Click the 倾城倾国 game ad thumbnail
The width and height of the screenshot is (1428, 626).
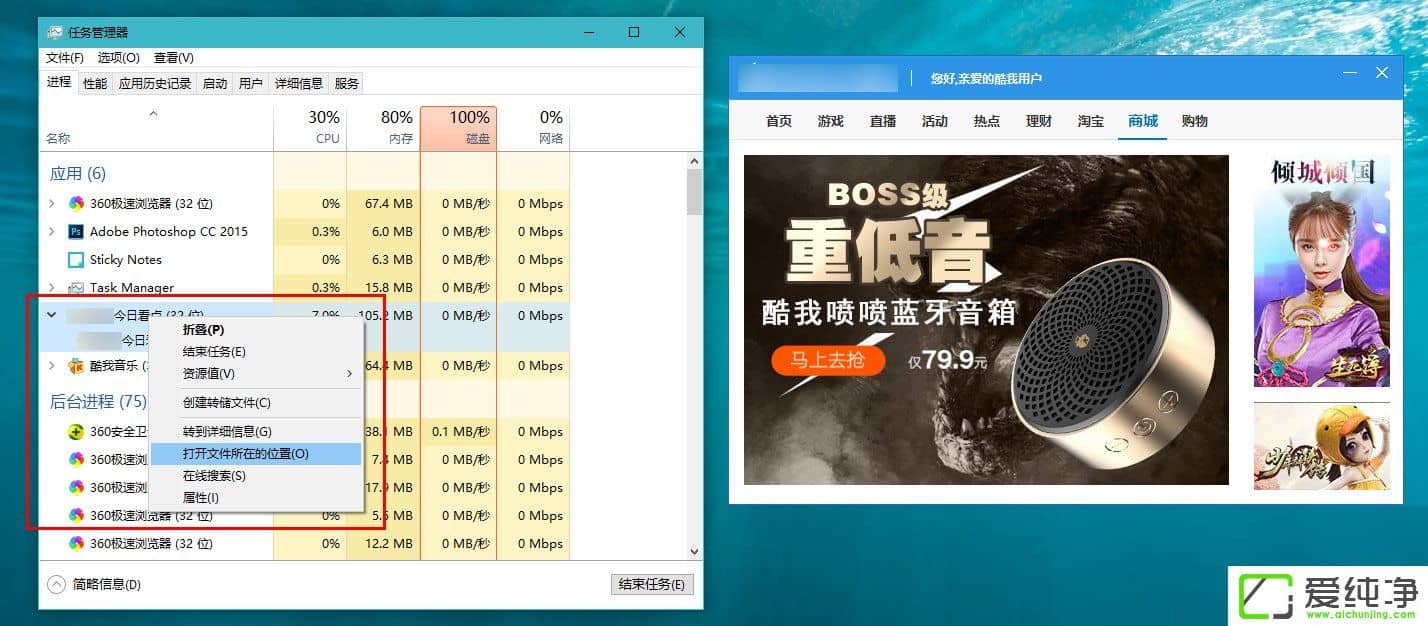tap(1321, 271)
